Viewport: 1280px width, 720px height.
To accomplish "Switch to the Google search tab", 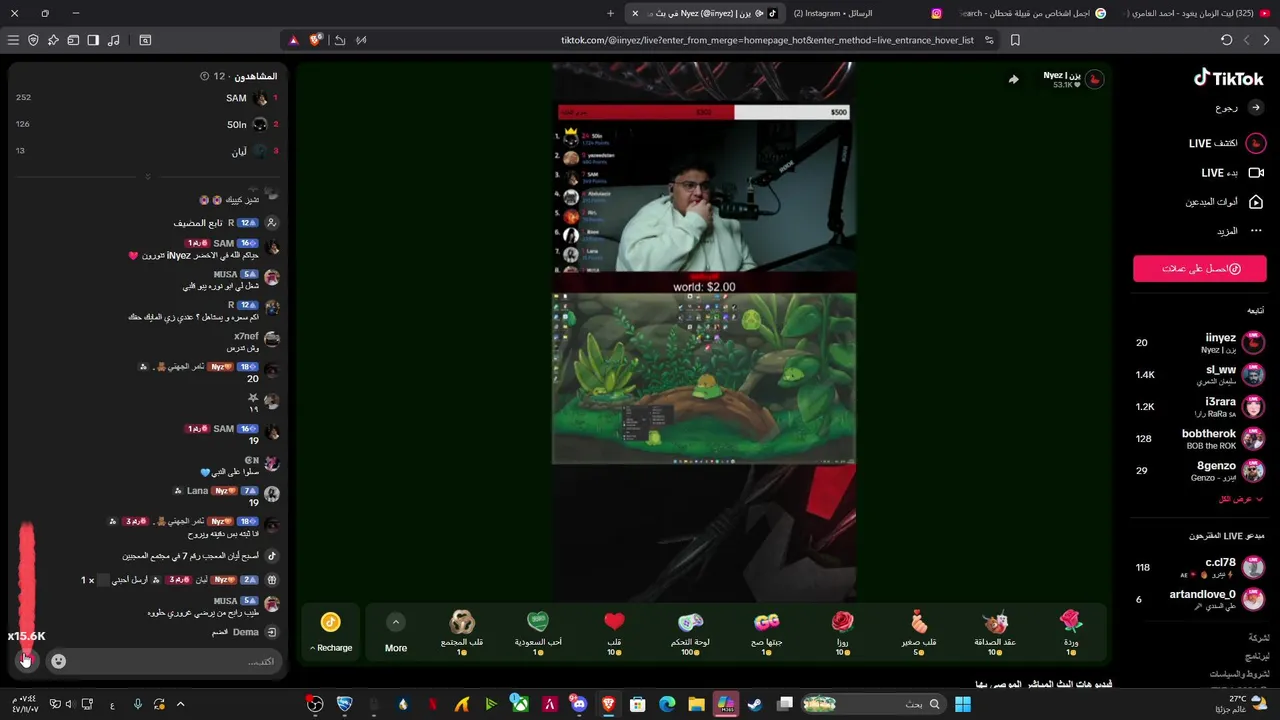I will (1032, 13).
